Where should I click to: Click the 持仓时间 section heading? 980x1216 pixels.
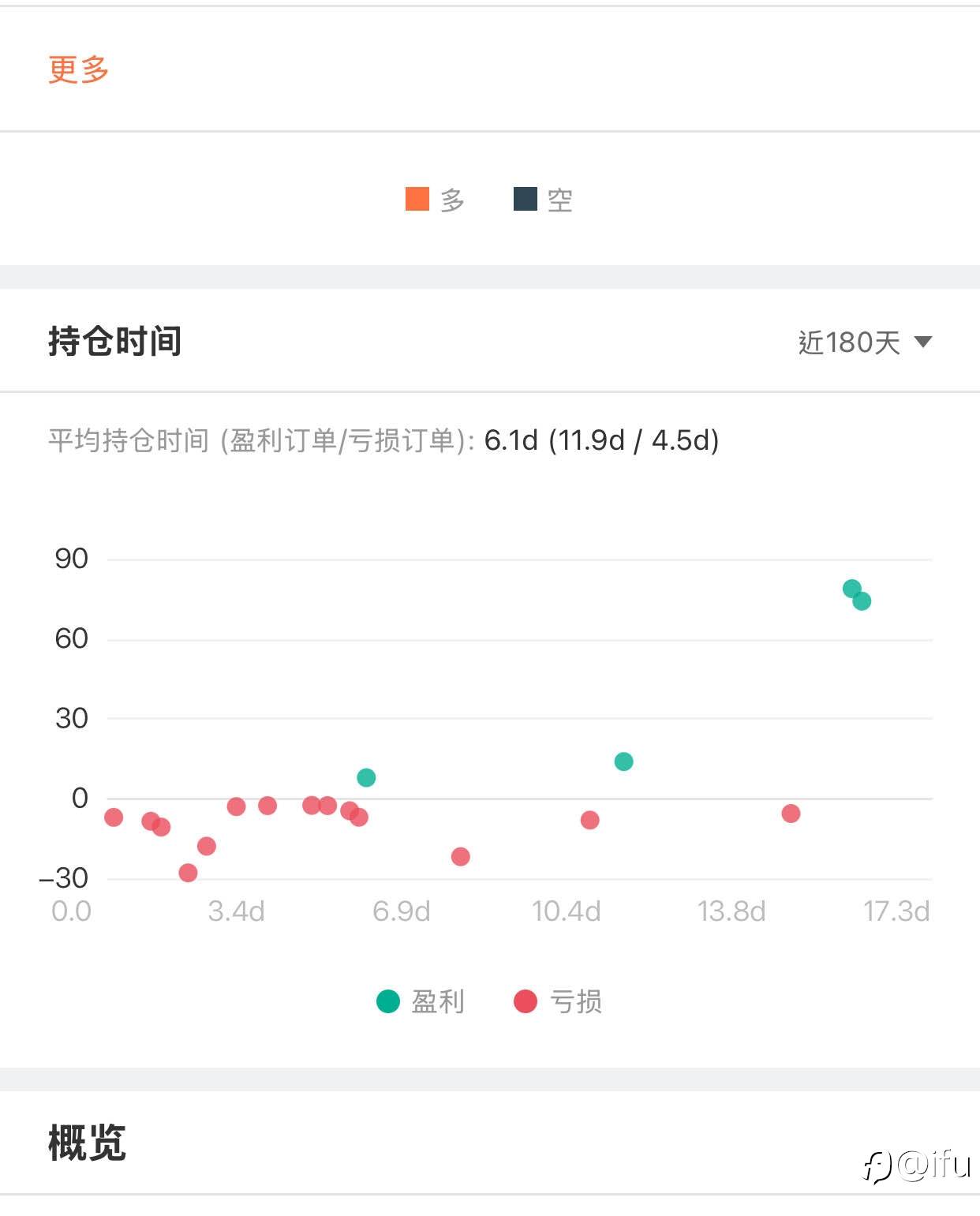coord(115,342)
